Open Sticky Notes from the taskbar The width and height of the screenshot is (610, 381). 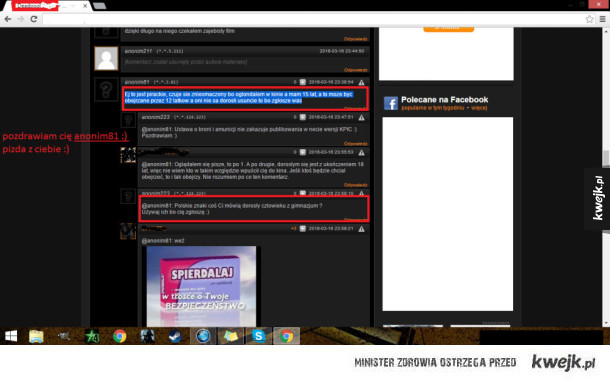pyautogui.click(x=230, y=336)
